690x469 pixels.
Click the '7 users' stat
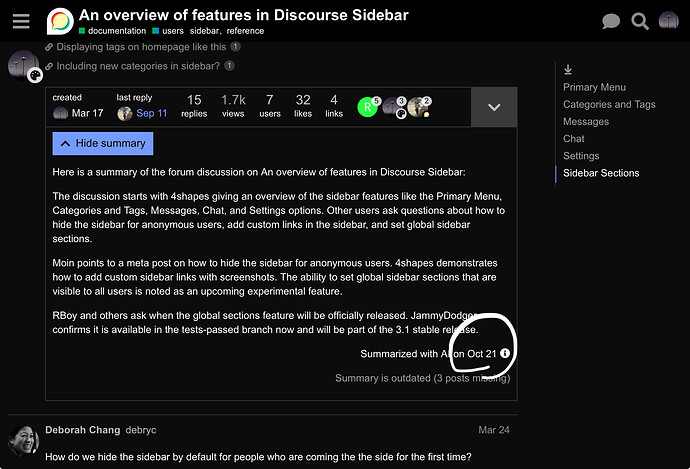point(270,106)
